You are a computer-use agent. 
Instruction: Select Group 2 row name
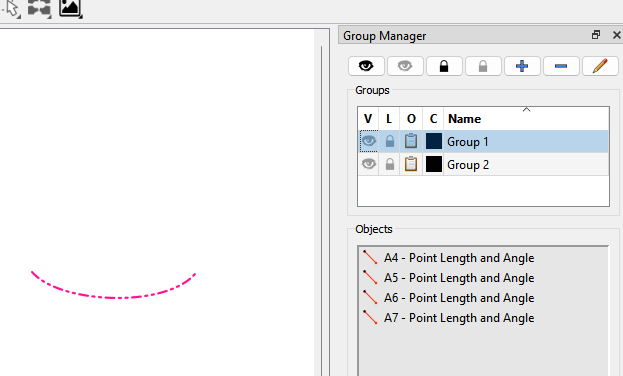coord(468,165)
